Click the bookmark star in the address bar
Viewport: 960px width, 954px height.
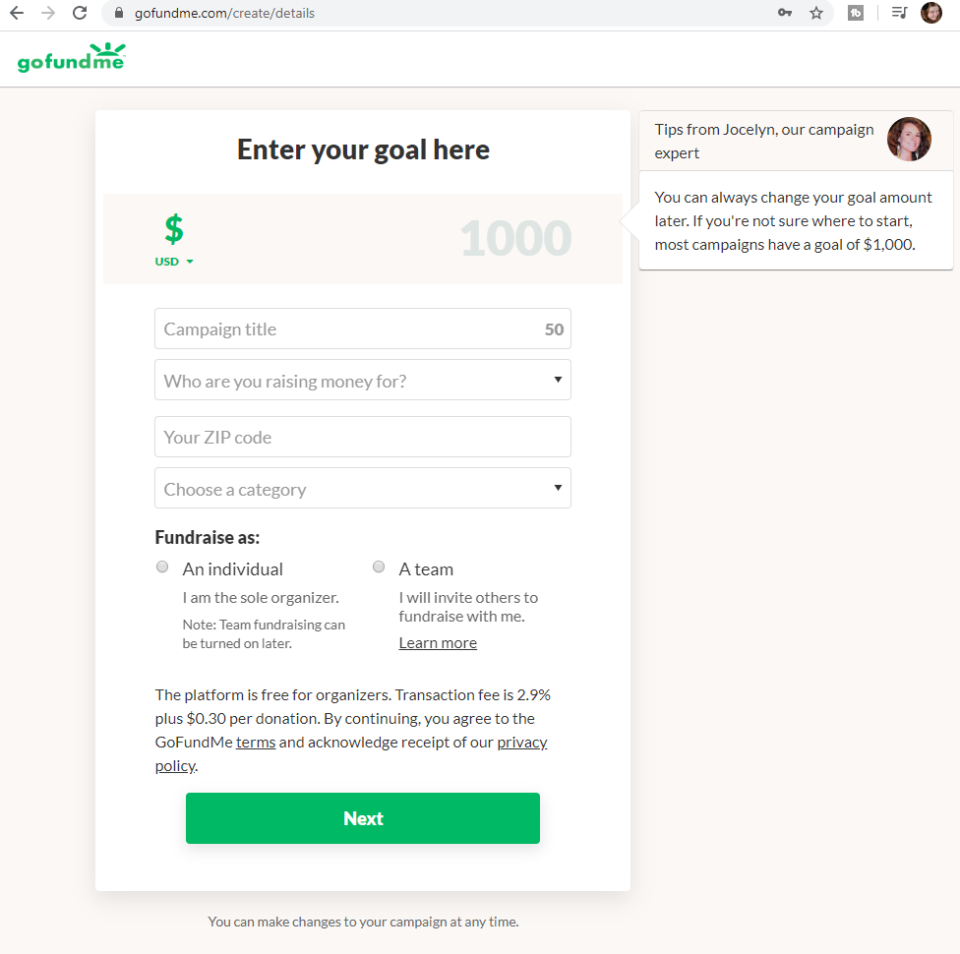click(x=817, y=13)
